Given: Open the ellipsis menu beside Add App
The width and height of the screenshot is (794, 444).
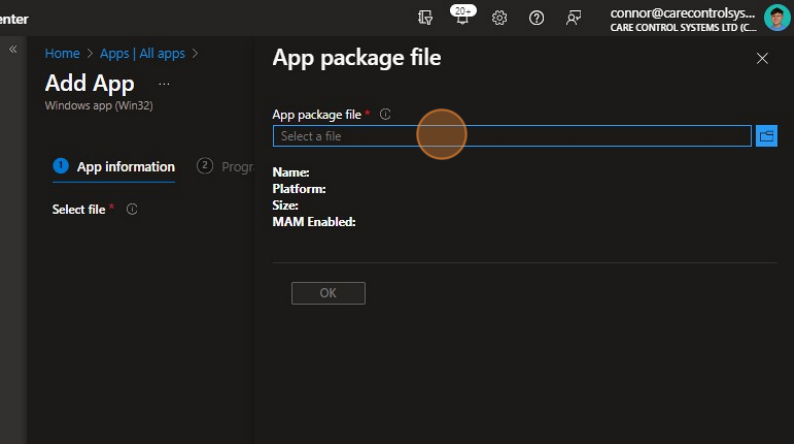Looking at the screenshot, I should [x=164, y=84].
